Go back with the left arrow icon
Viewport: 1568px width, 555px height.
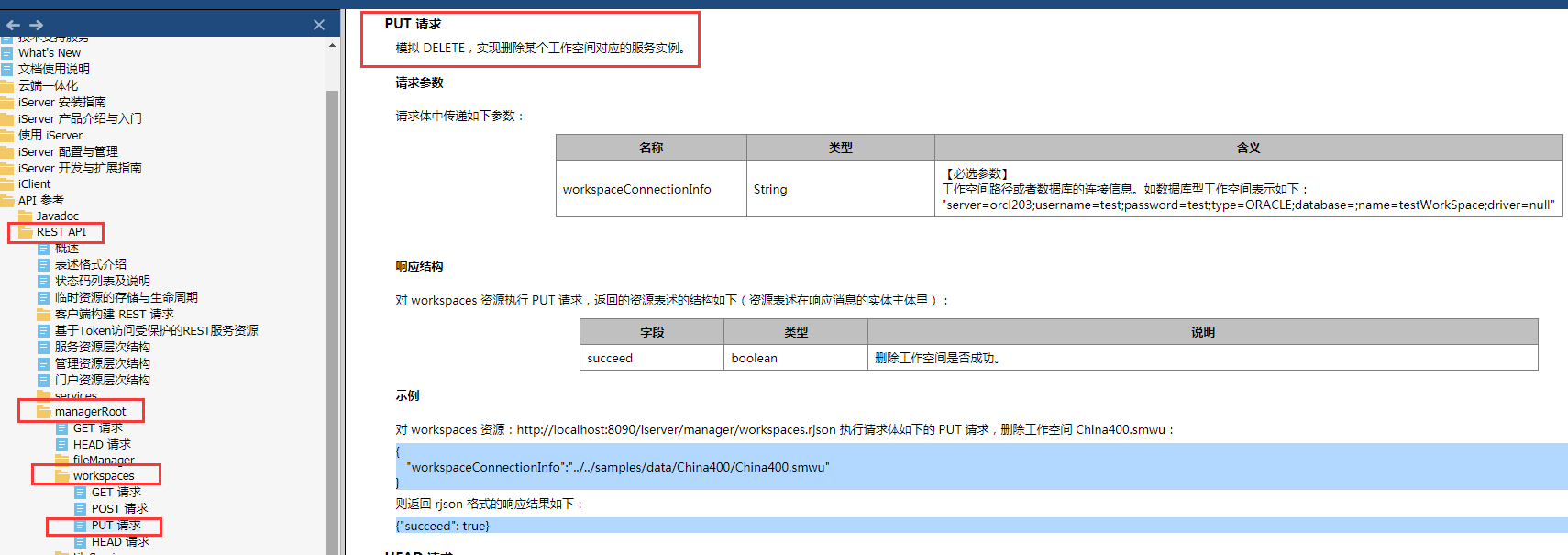point(13,25)
